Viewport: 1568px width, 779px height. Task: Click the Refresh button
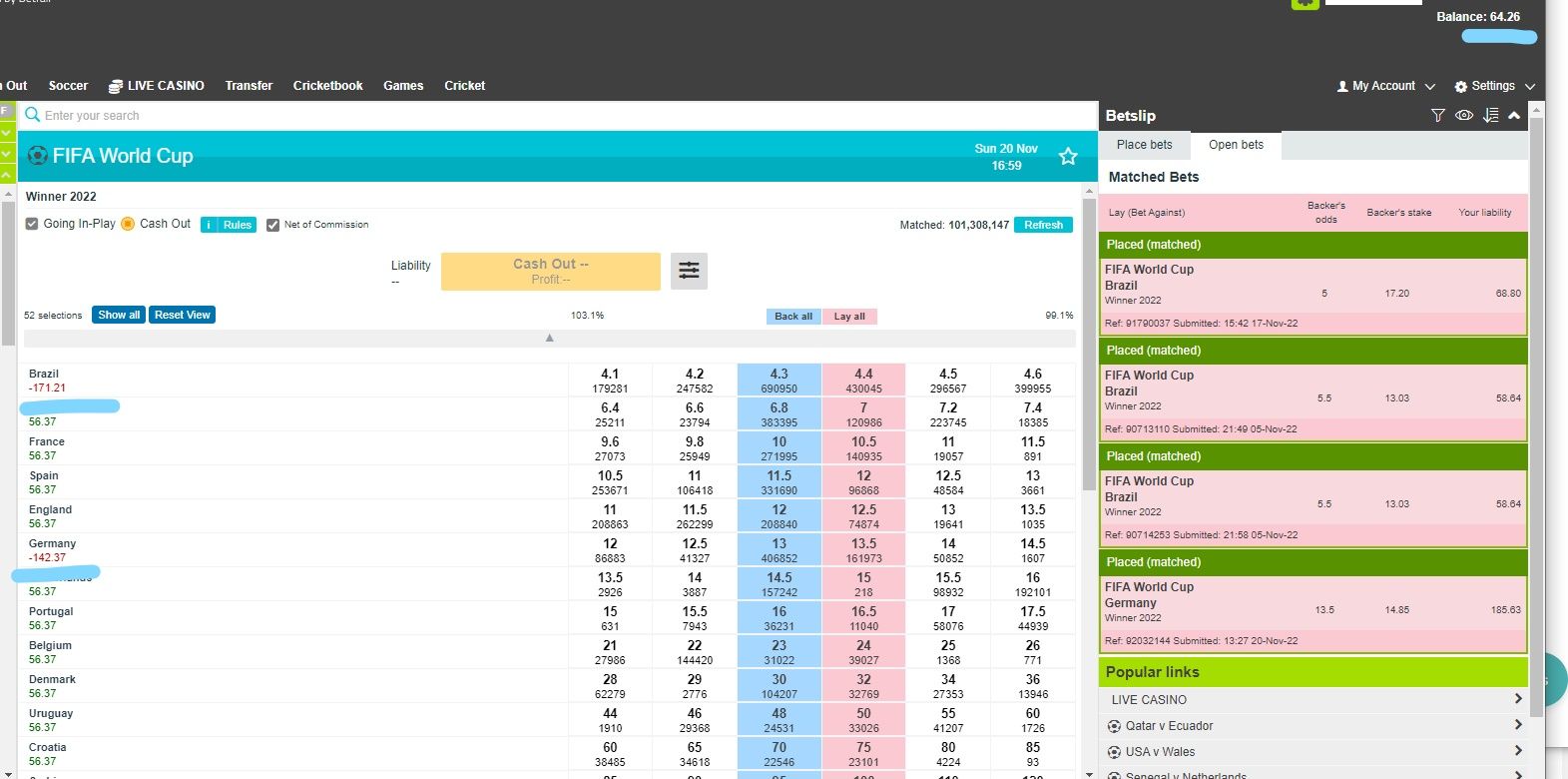(1043, 225)
